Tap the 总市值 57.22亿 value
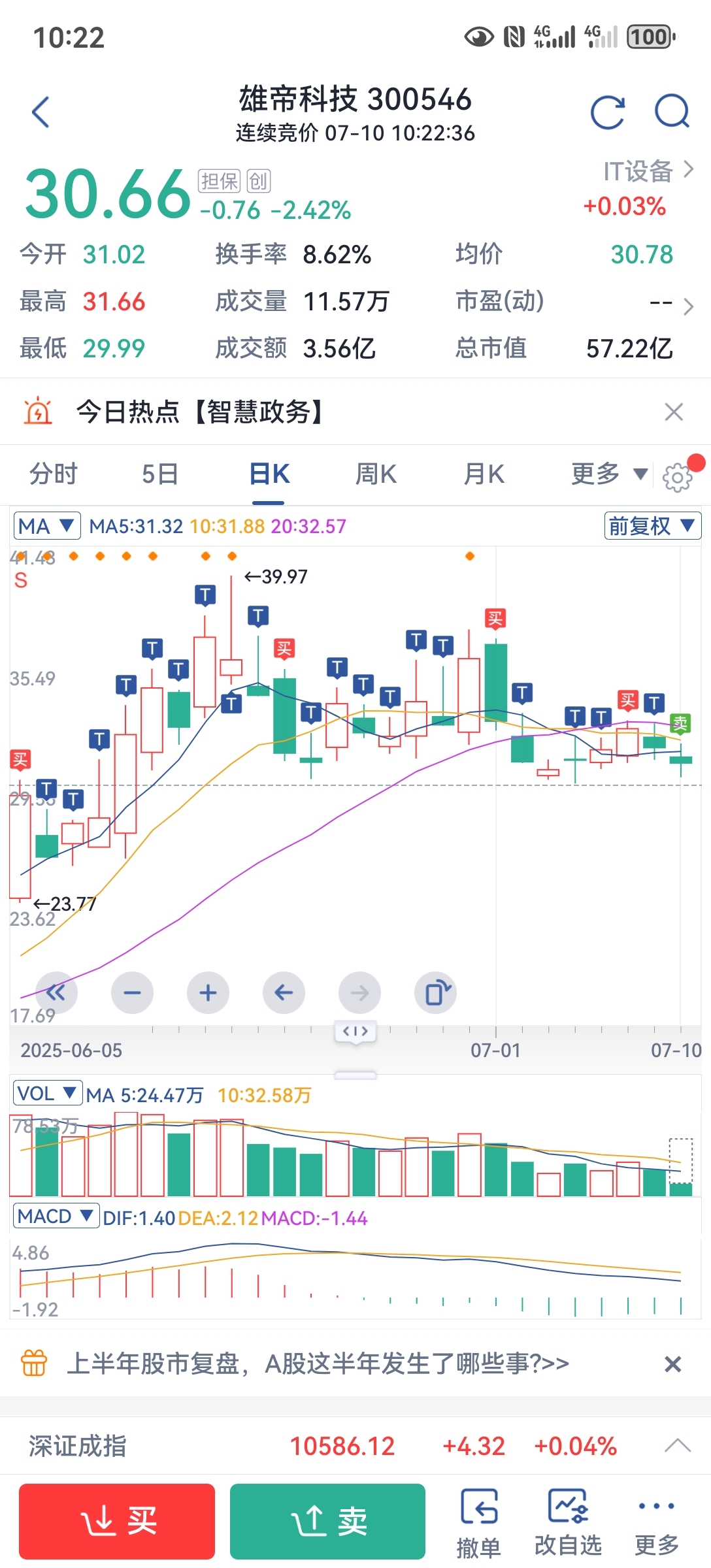Image resolution: width=711 pixels, height=1568 pixels. [x=629, y=348]
